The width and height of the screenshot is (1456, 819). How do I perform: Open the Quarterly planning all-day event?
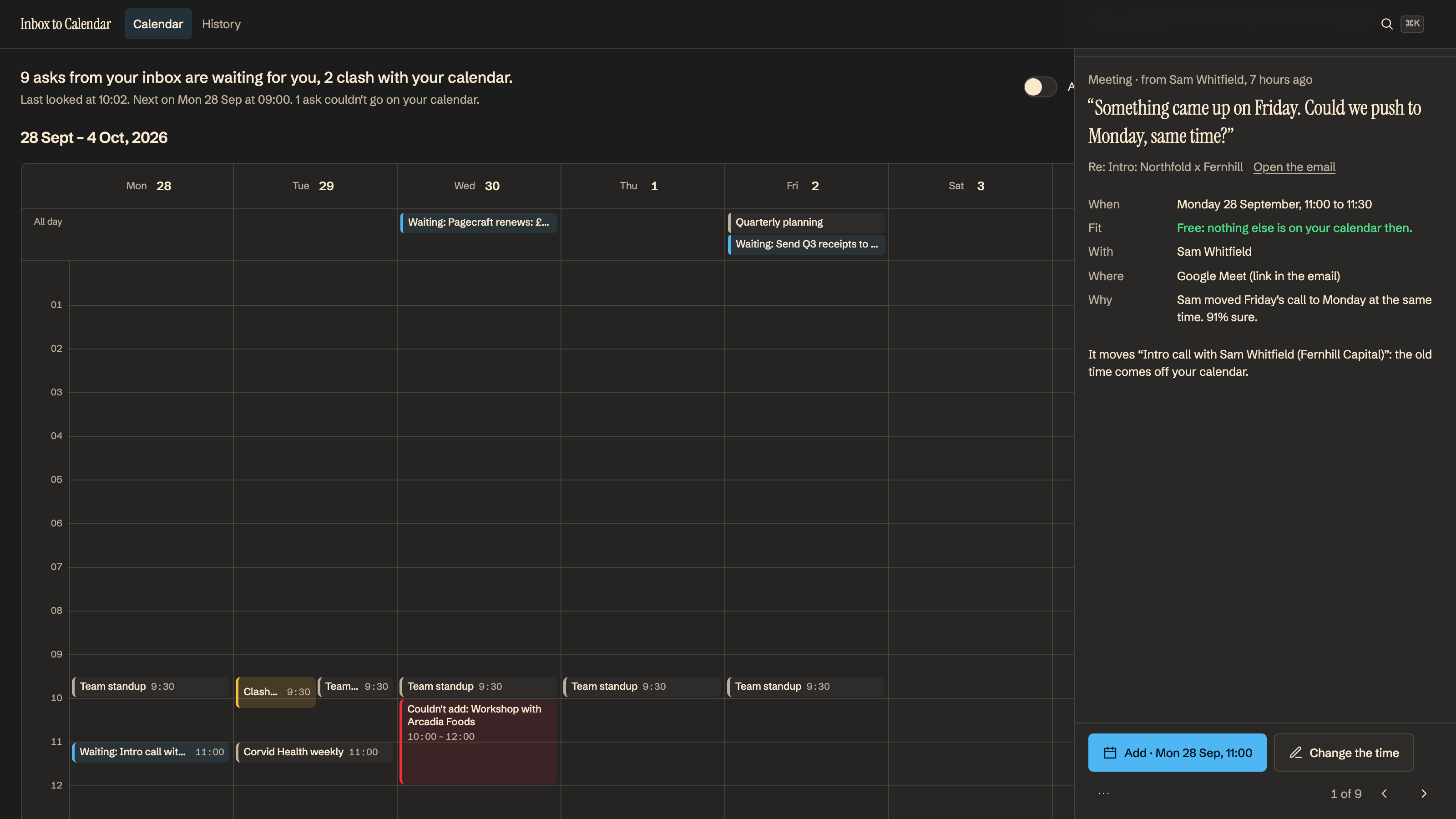[x=807, y=222]
